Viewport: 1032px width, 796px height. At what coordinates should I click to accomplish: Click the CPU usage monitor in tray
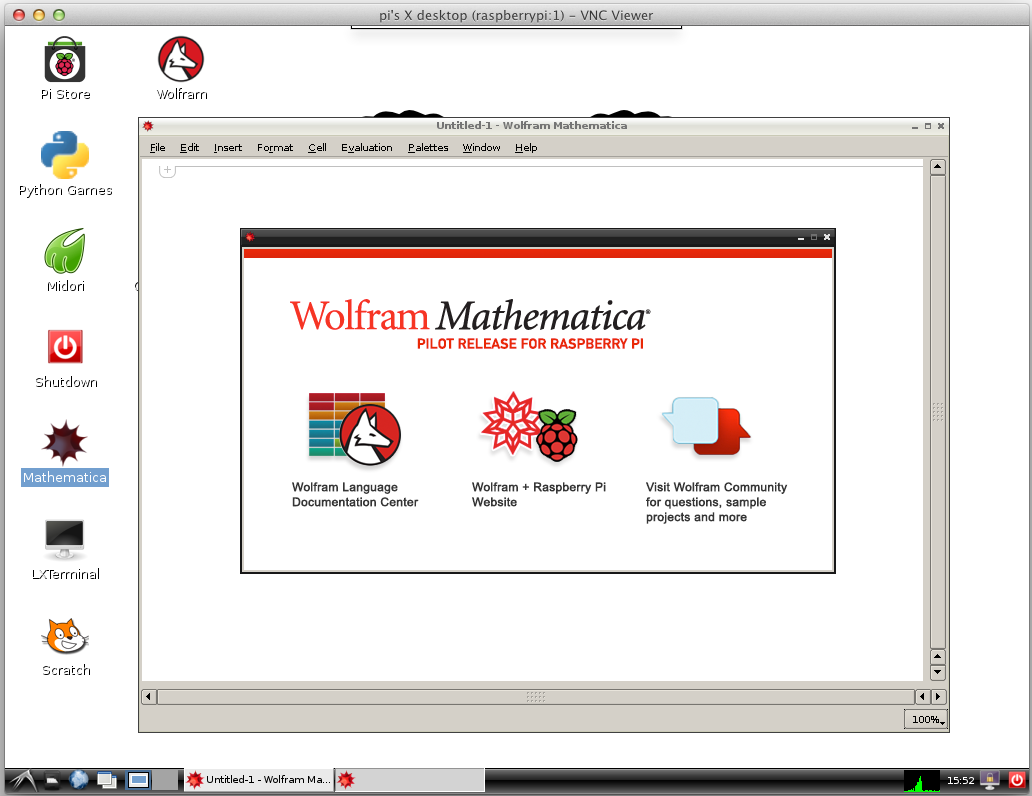tap(921, 781)
